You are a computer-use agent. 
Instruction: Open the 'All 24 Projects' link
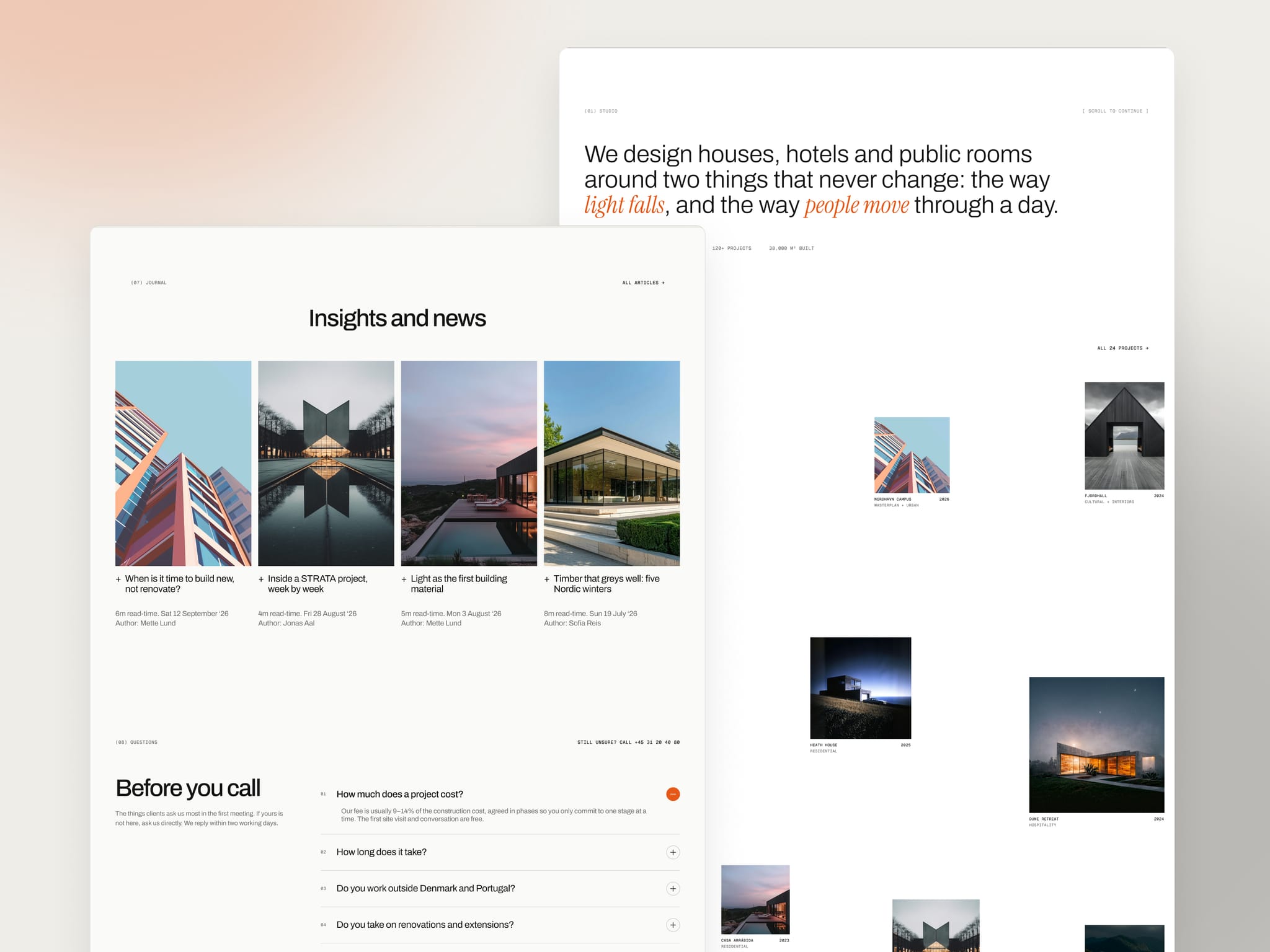click(x=1123, y=348)
